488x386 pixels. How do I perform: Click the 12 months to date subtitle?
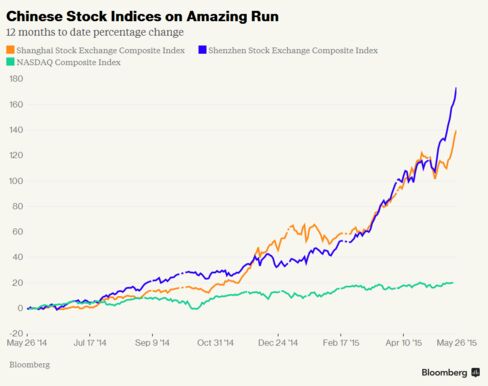95,32
